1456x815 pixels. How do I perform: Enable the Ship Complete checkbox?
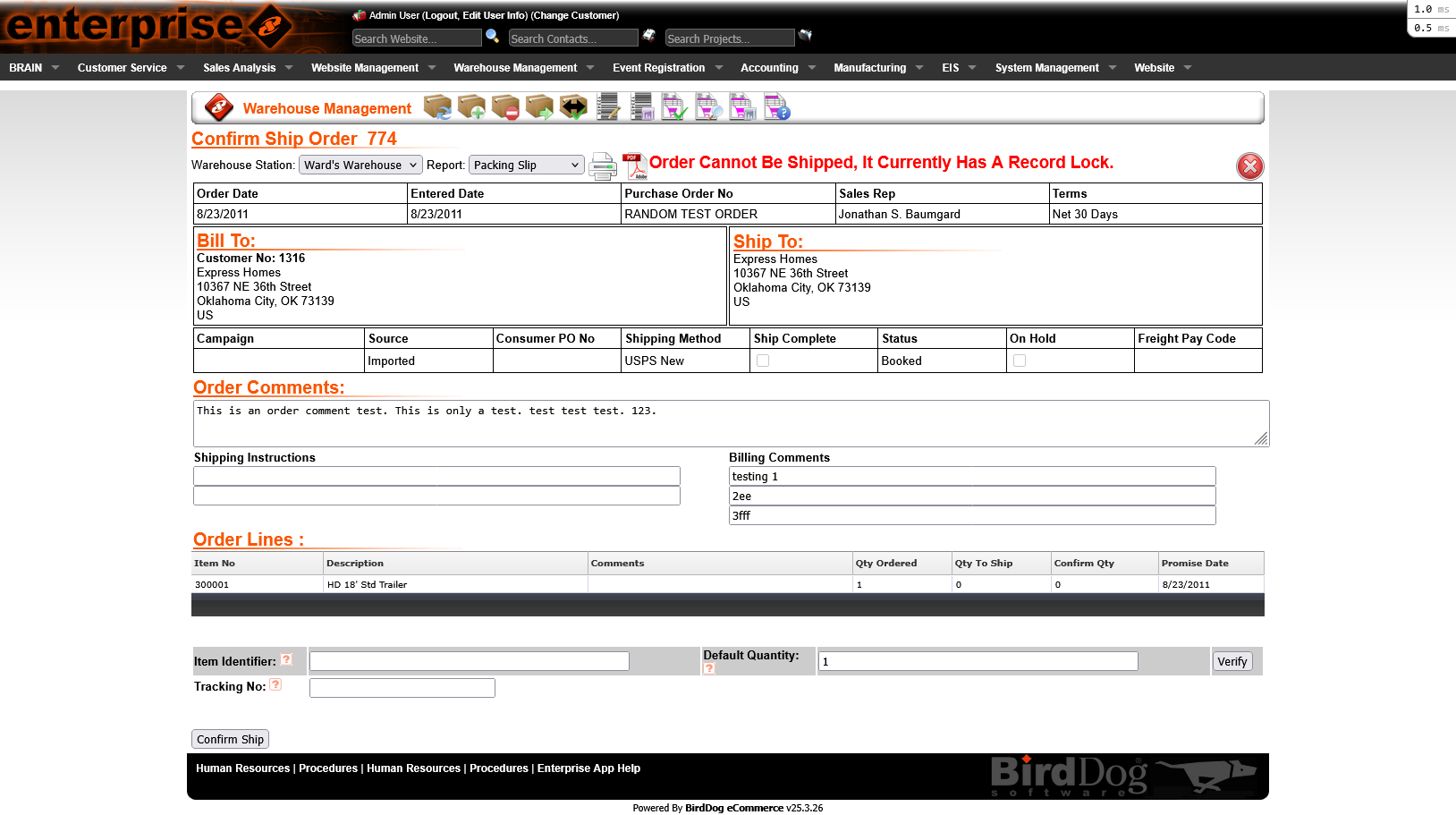click(x=762, y=360)
